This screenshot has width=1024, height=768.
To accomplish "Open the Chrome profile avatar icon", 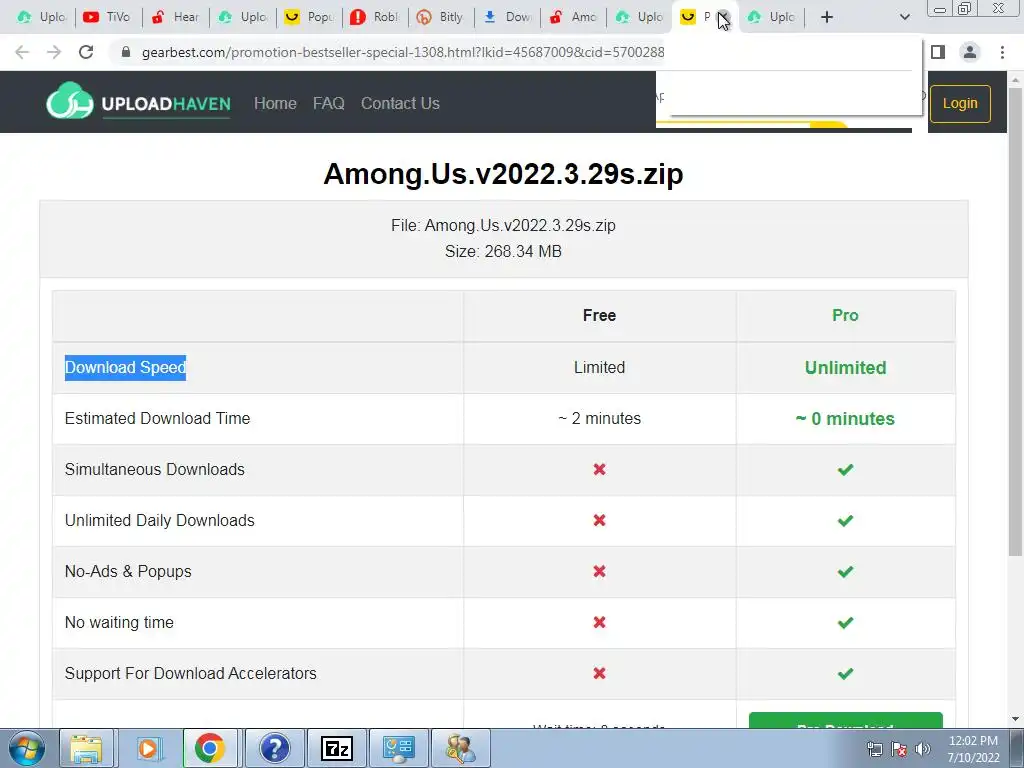I will pos(970,52).
